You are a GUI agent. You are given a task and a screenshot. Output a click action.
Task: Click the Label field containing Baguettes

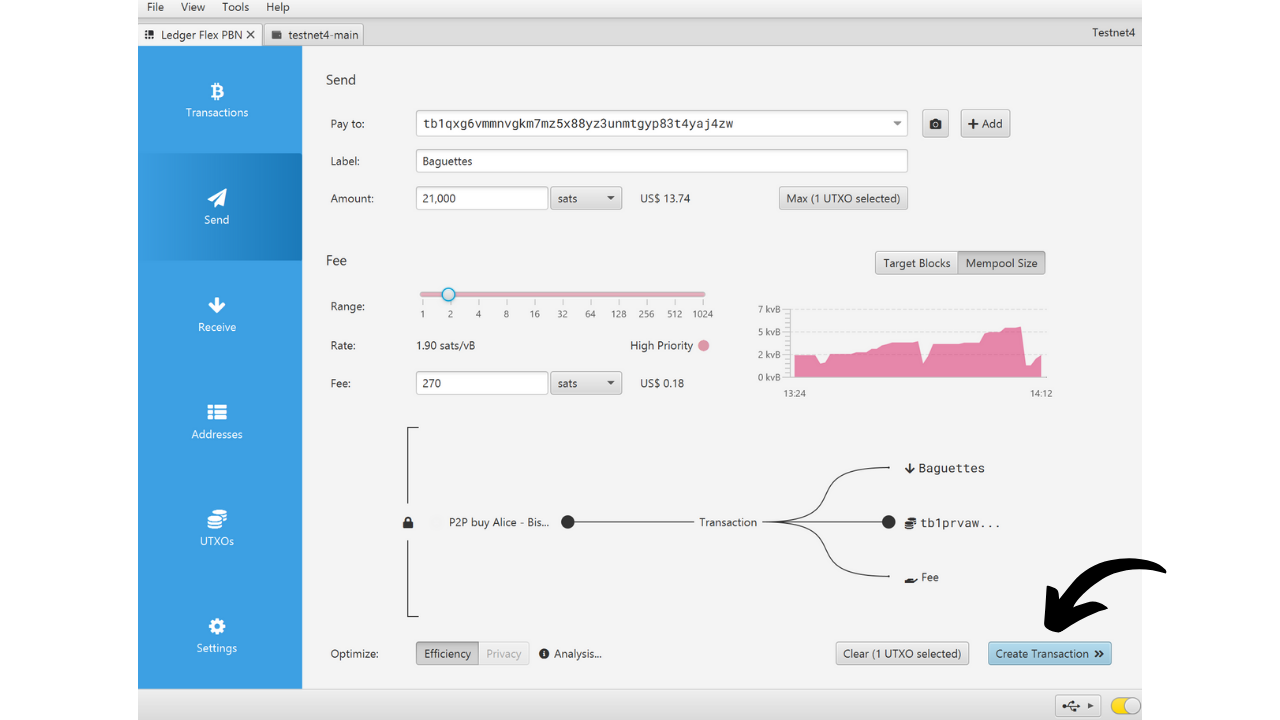tap(661, 161)
